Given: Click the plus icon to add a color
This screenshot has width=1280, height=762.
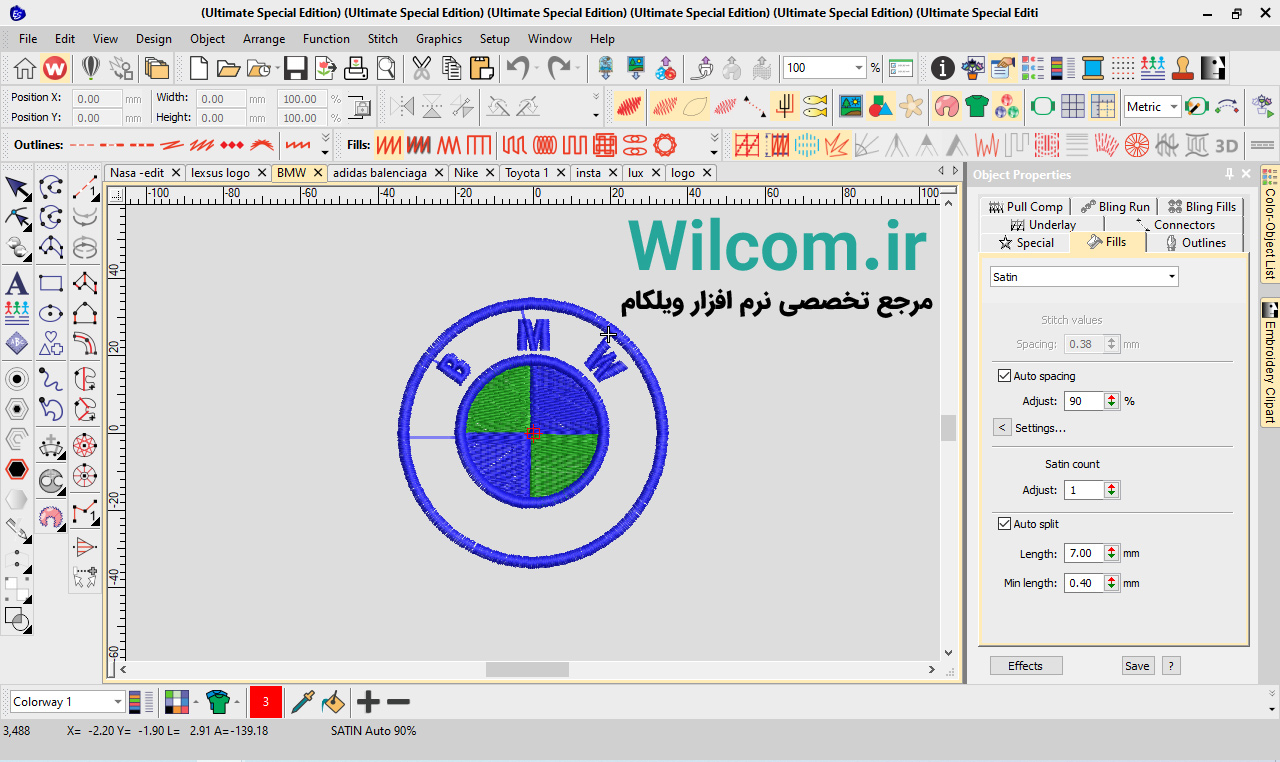Looking at the screenshot, I should point(368,702).
